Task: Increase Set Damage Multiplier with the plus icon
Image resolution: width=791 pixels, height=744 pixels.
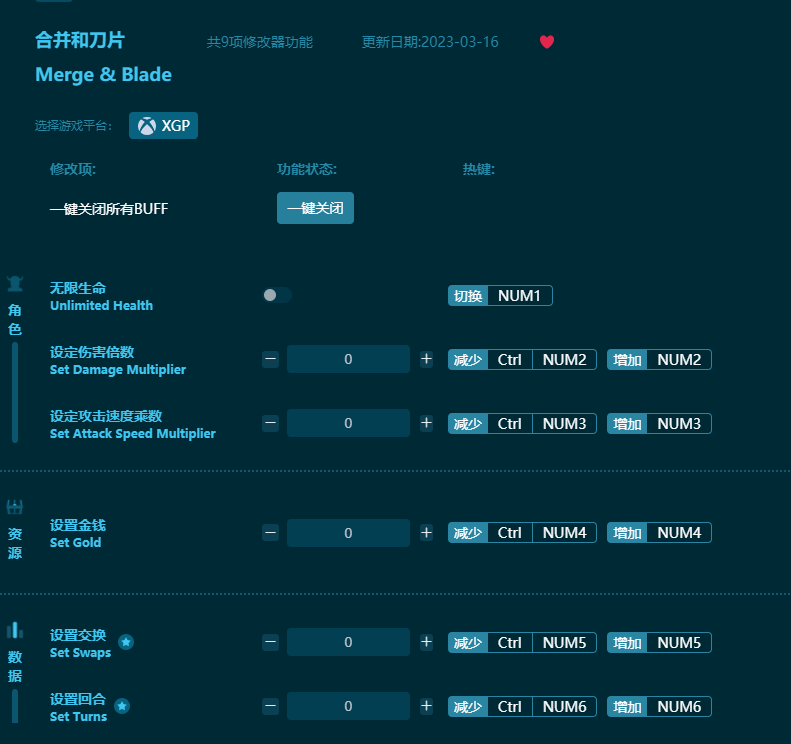Action: (x=426, y=359)
